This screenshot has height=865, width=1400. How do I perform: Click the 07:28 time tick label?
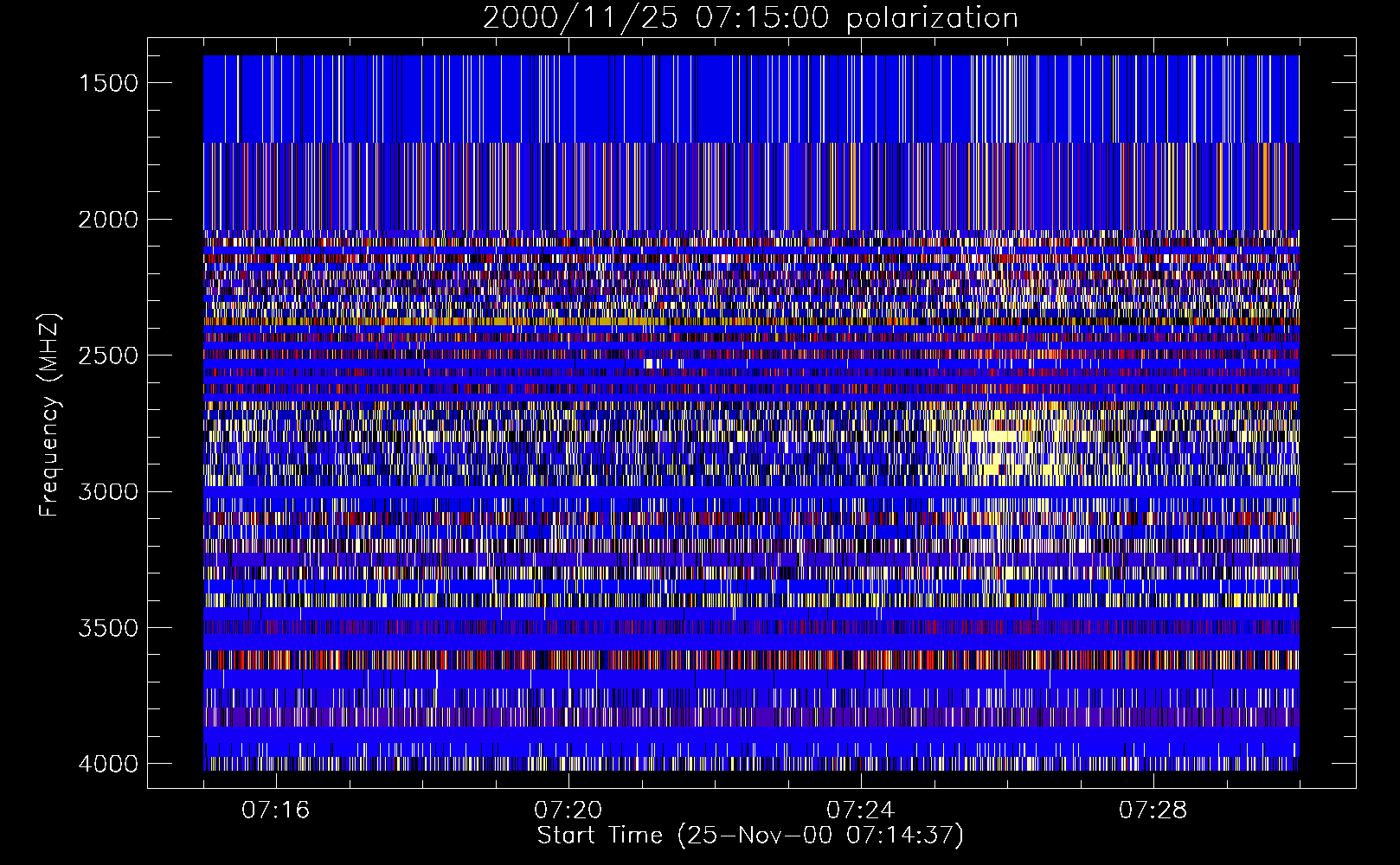pos(1153,811)
